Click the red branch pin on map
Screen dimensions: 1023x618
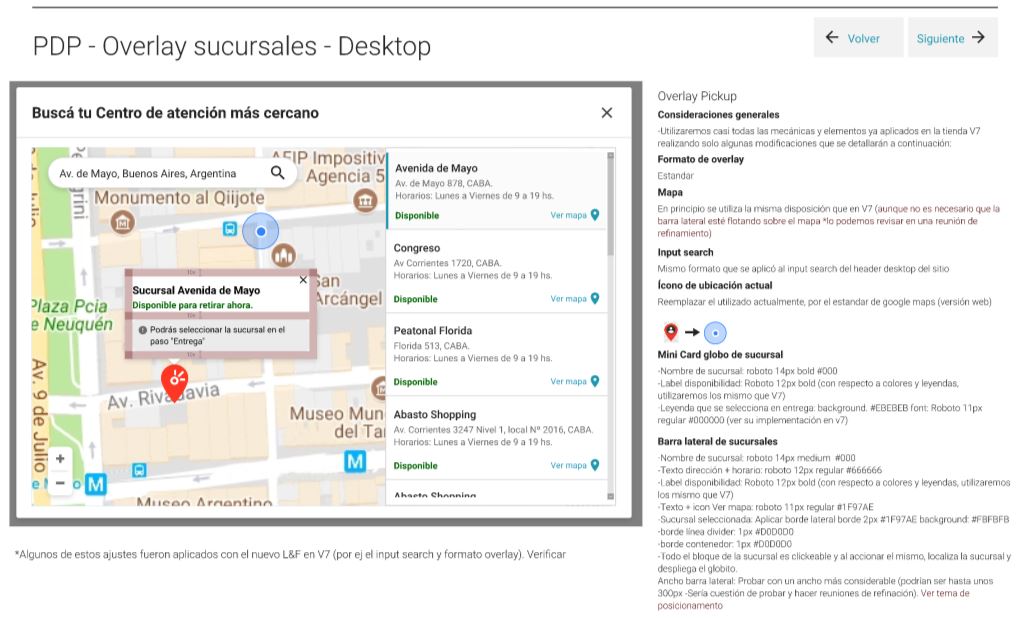(x=174, y=382)
